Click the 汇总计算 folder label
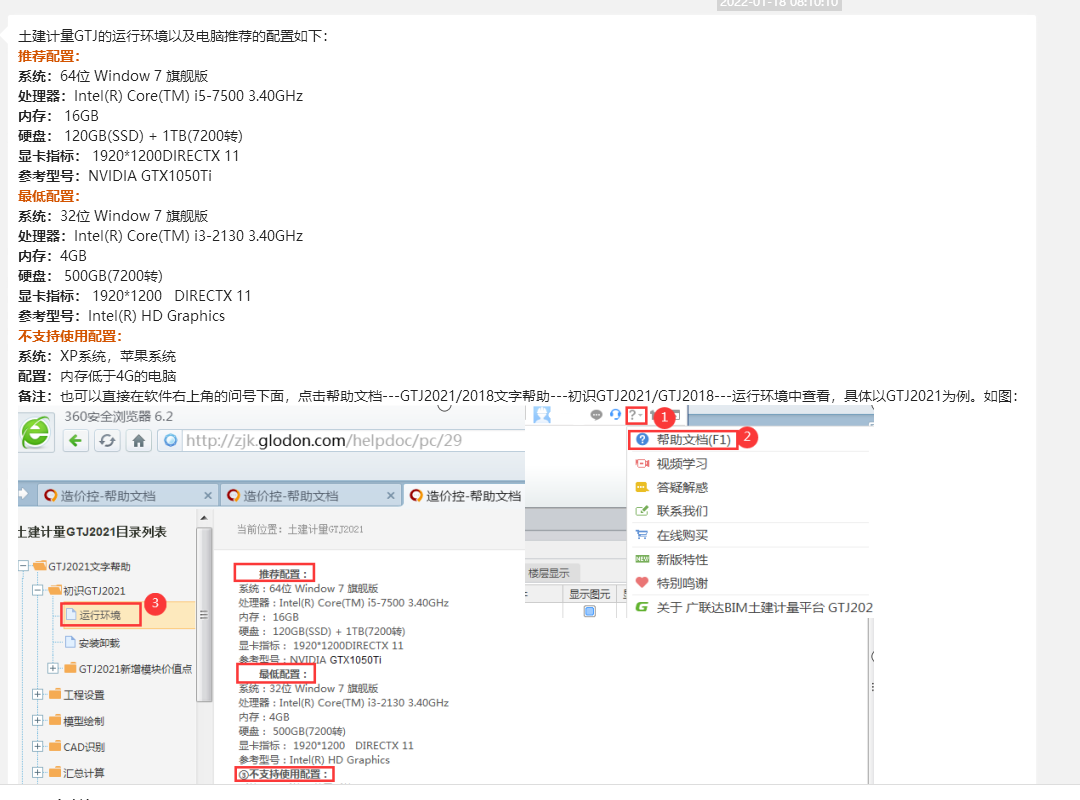The image size is (1080, 800). click(x=84, y=773)
